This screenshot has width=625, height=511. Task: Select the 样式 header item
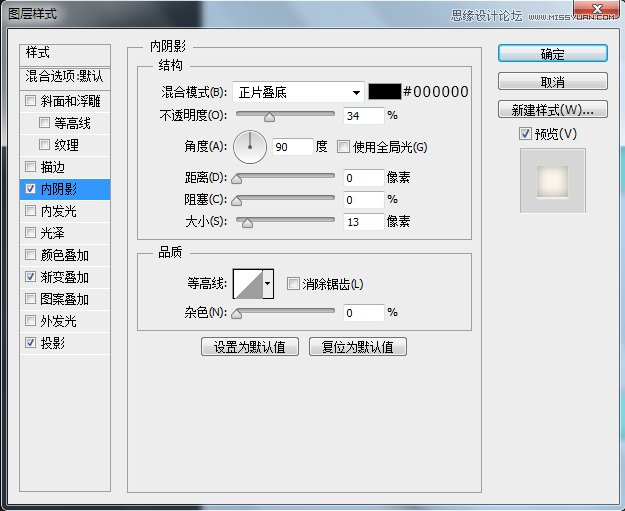tap(65, 55)
